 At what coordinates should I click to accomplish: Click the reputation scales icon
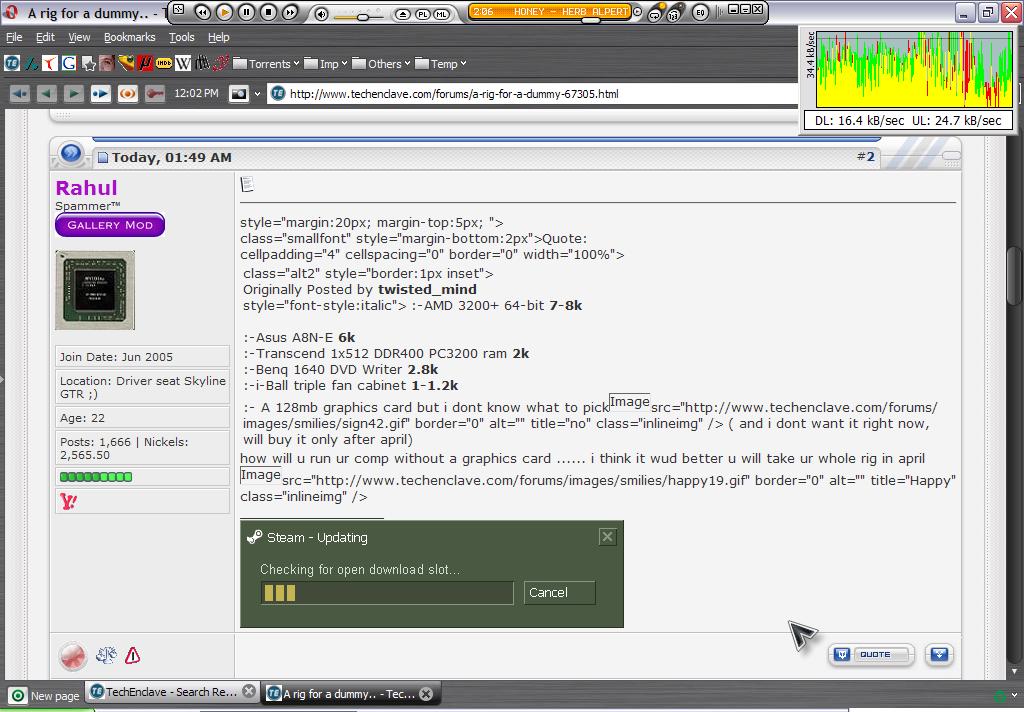106,655
